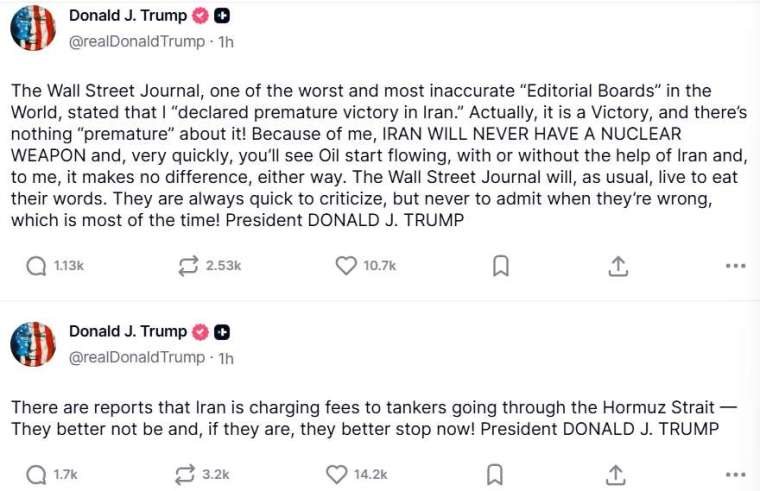
Task: Click Donald J. Trump name on first post
Action: click(x=128, y=15)
